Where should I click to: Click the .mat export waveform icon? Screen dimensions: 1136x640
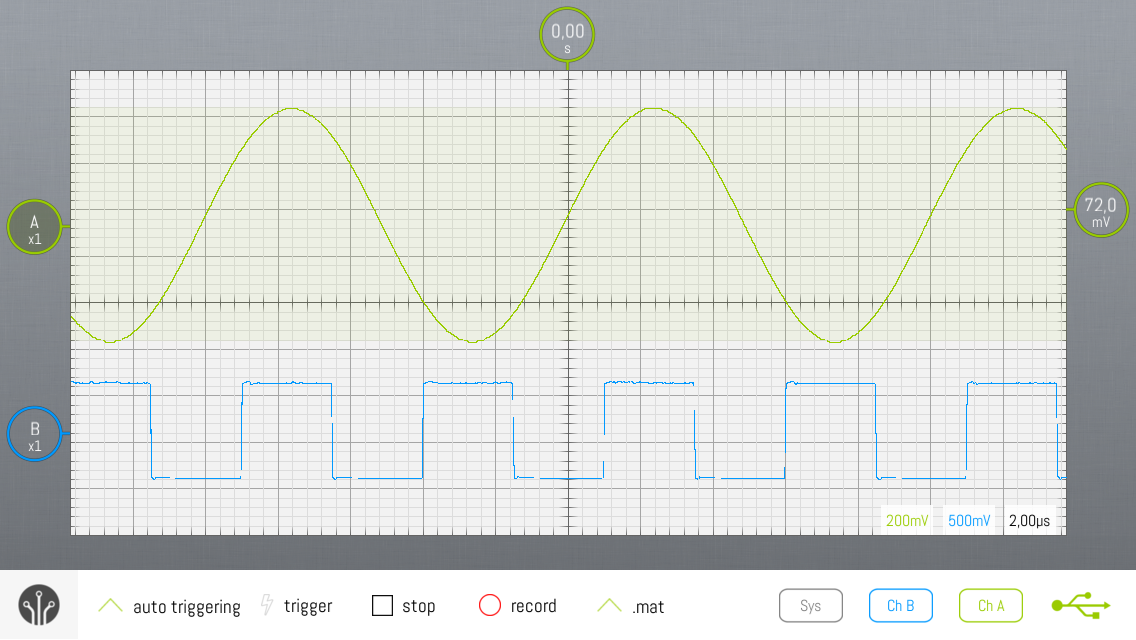(609, 606)
